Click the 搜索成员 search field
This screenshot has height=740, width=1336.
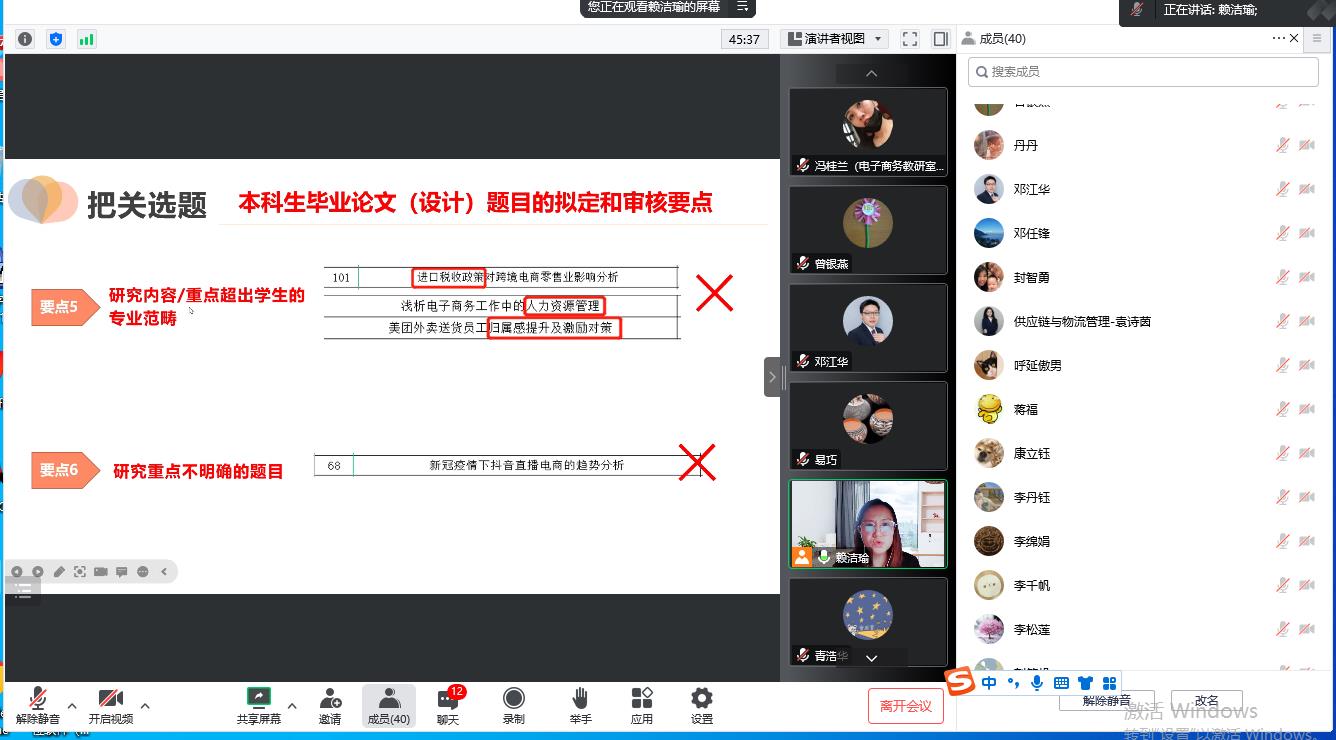point(1143,72)
